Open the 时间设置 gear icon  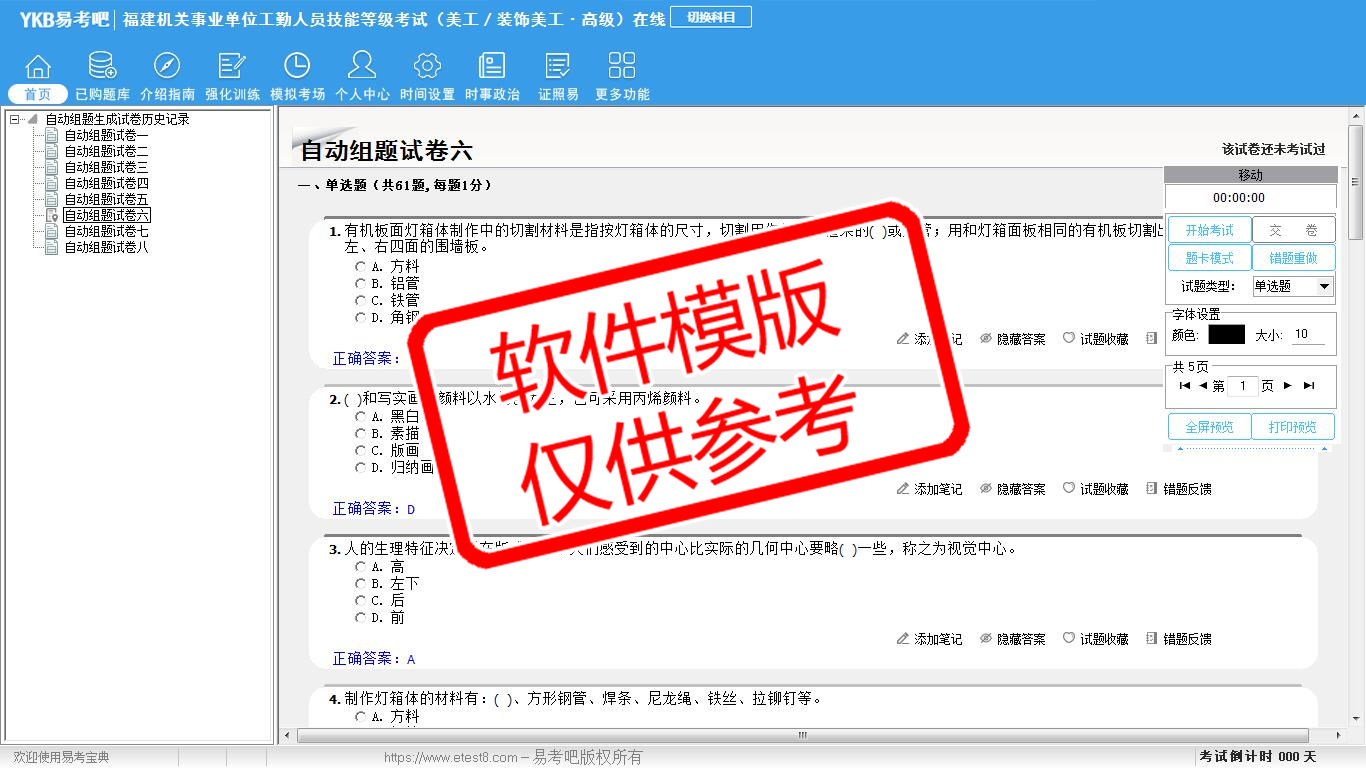(x=427, y=67)
